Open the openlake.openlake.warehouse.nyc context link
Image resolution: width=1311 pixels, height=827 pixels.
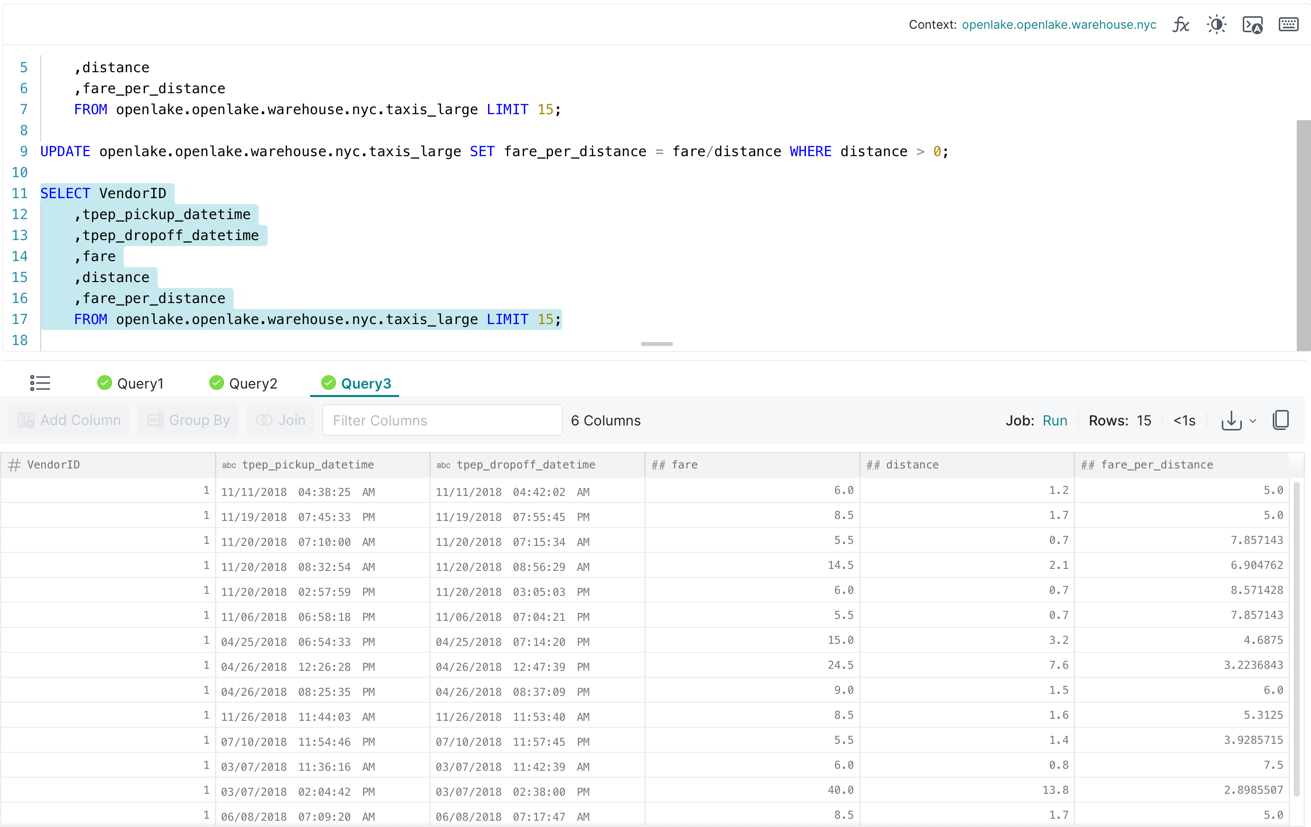coord(1058,25)
